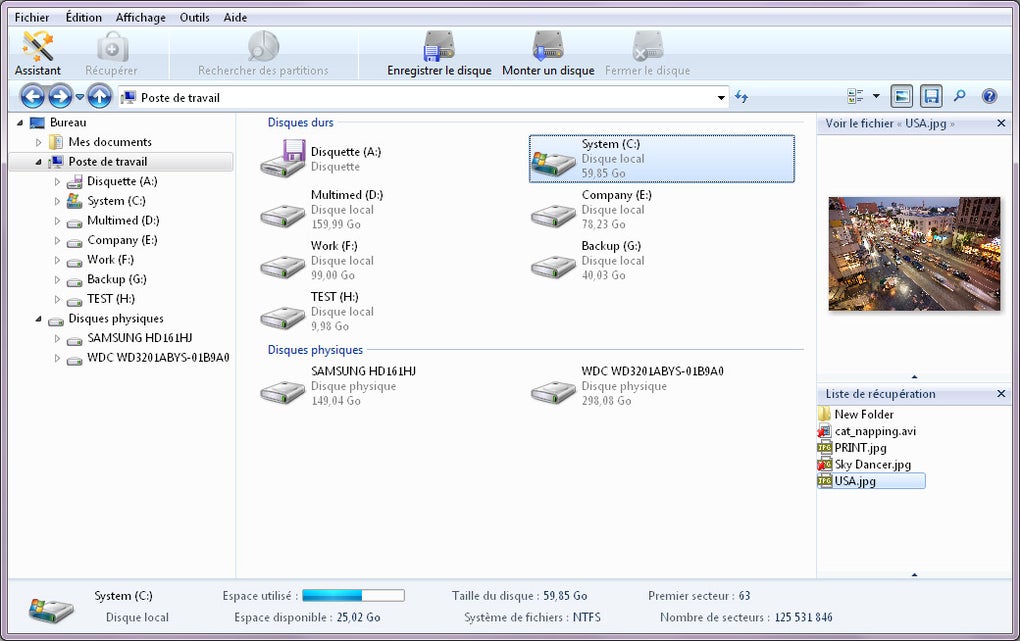Open the Fichier menu
Image resolution: width=1020 pixels, height=641 pixels.
tap(32, 18)
